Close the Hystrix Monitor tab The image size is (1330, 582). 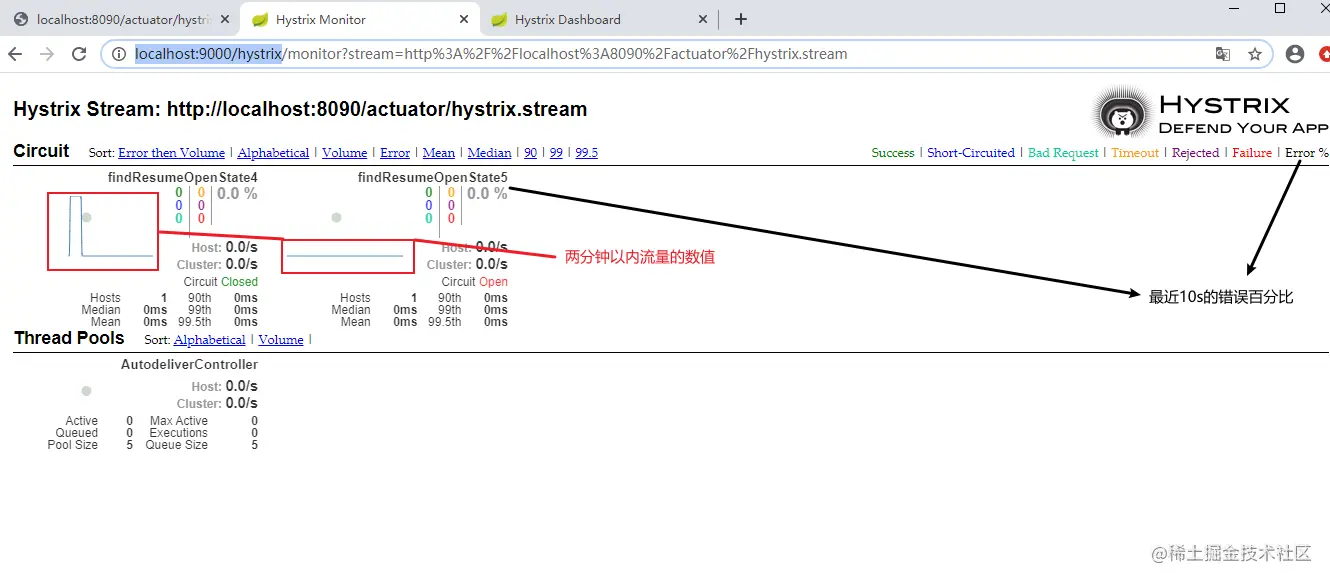(x=461, y=19)
